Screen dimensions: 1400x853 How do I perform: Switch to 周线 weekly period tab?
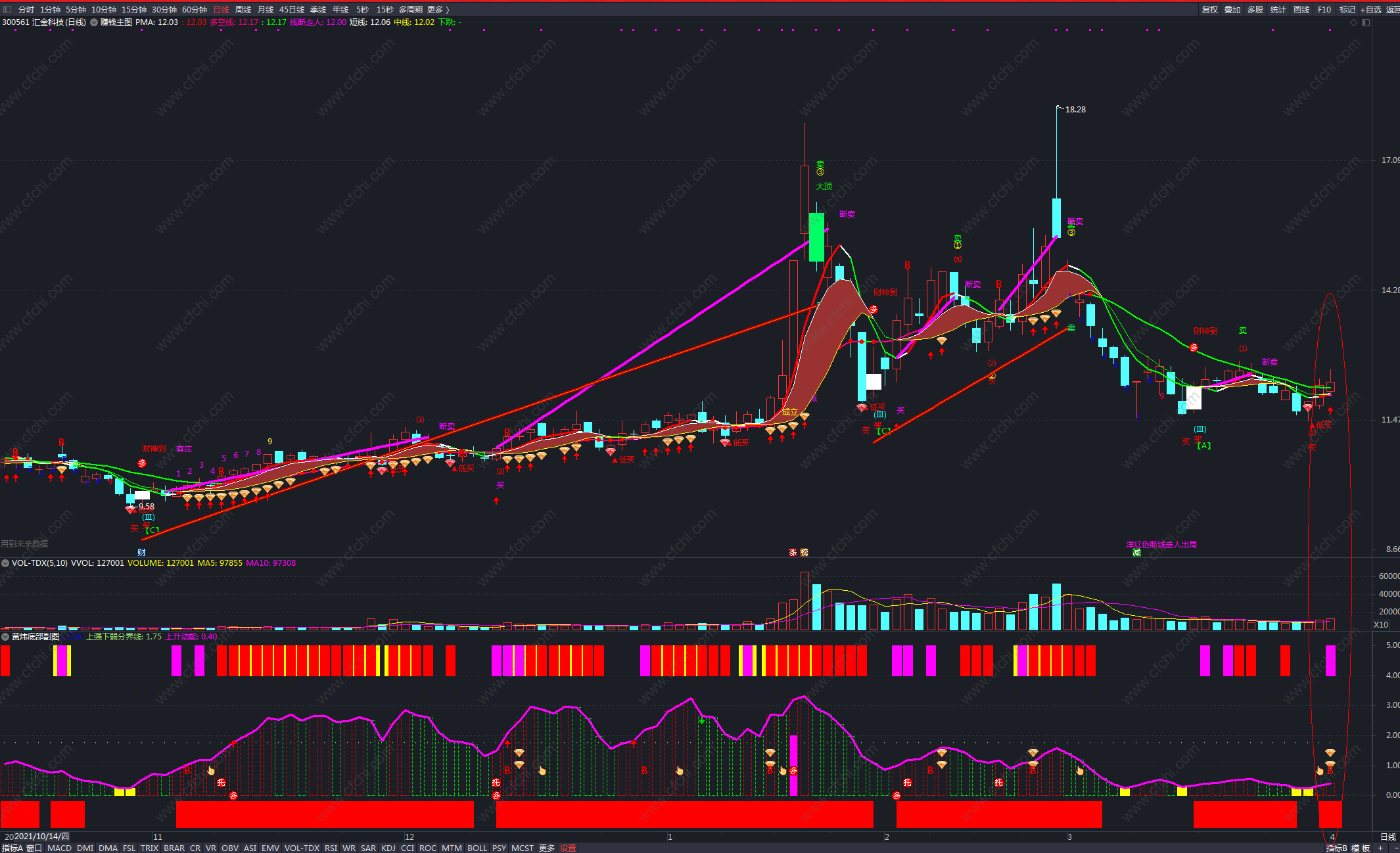243,10
